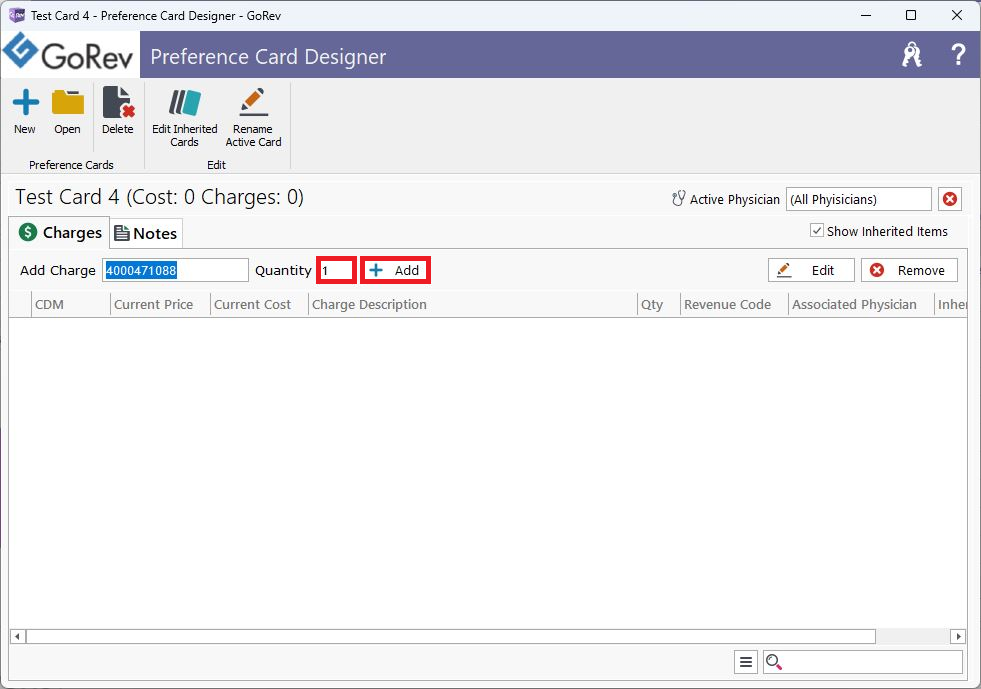The height and width of the screenshot is (689, 981).
Task: Click the app icon in title bar
Action: tap(16, 15)
